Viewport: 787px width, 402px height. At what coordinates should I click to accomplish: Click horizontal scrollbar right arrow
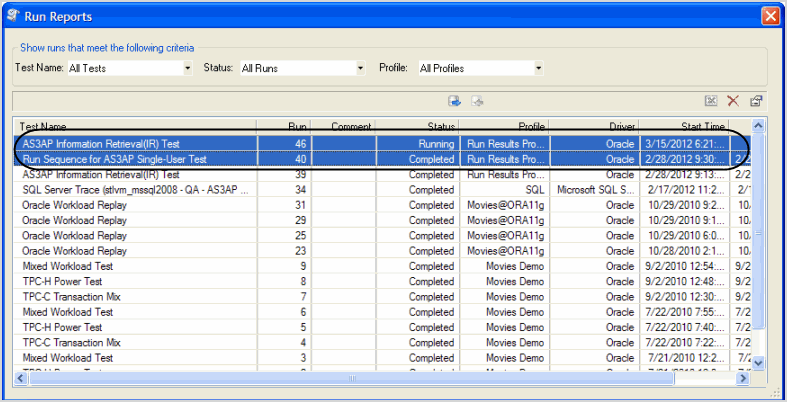(742, 380)
